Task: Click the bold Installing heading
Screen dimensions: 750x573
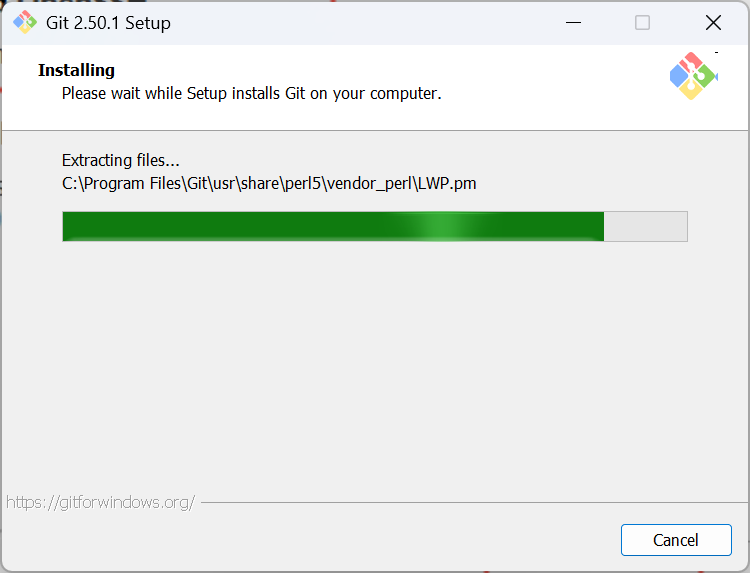Action: click(77, 70)
